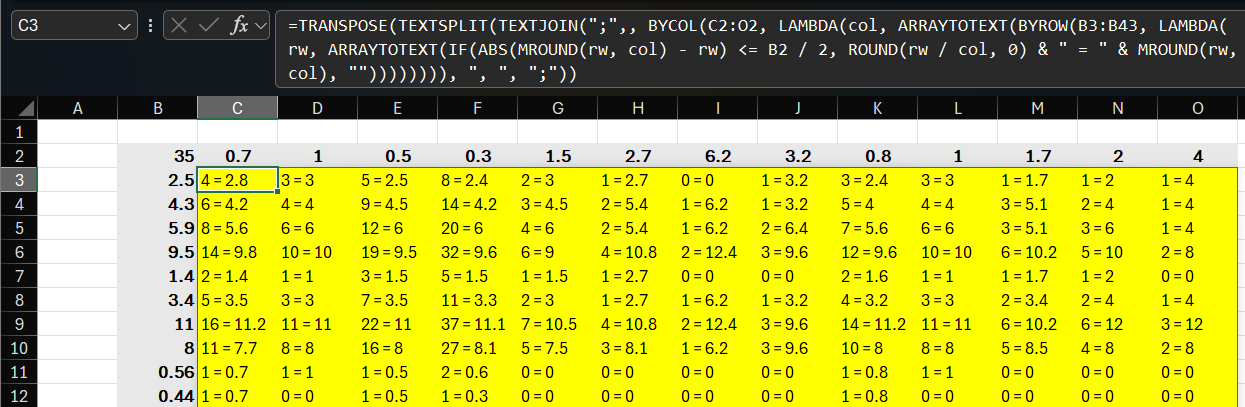Screen dimensions: 1245x407
Task: Click cell I6 showing 2 = 12.4
Action: [x=717, y=252]
